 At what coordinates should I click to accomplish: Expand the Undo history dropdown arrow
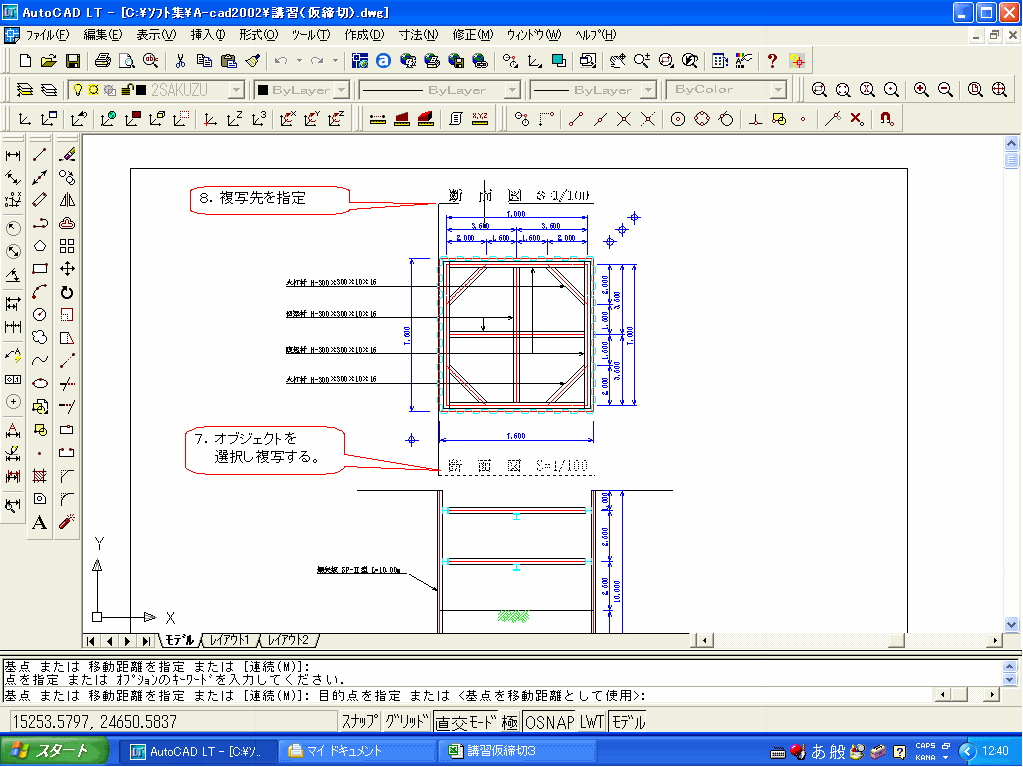[x=299, y=61]
